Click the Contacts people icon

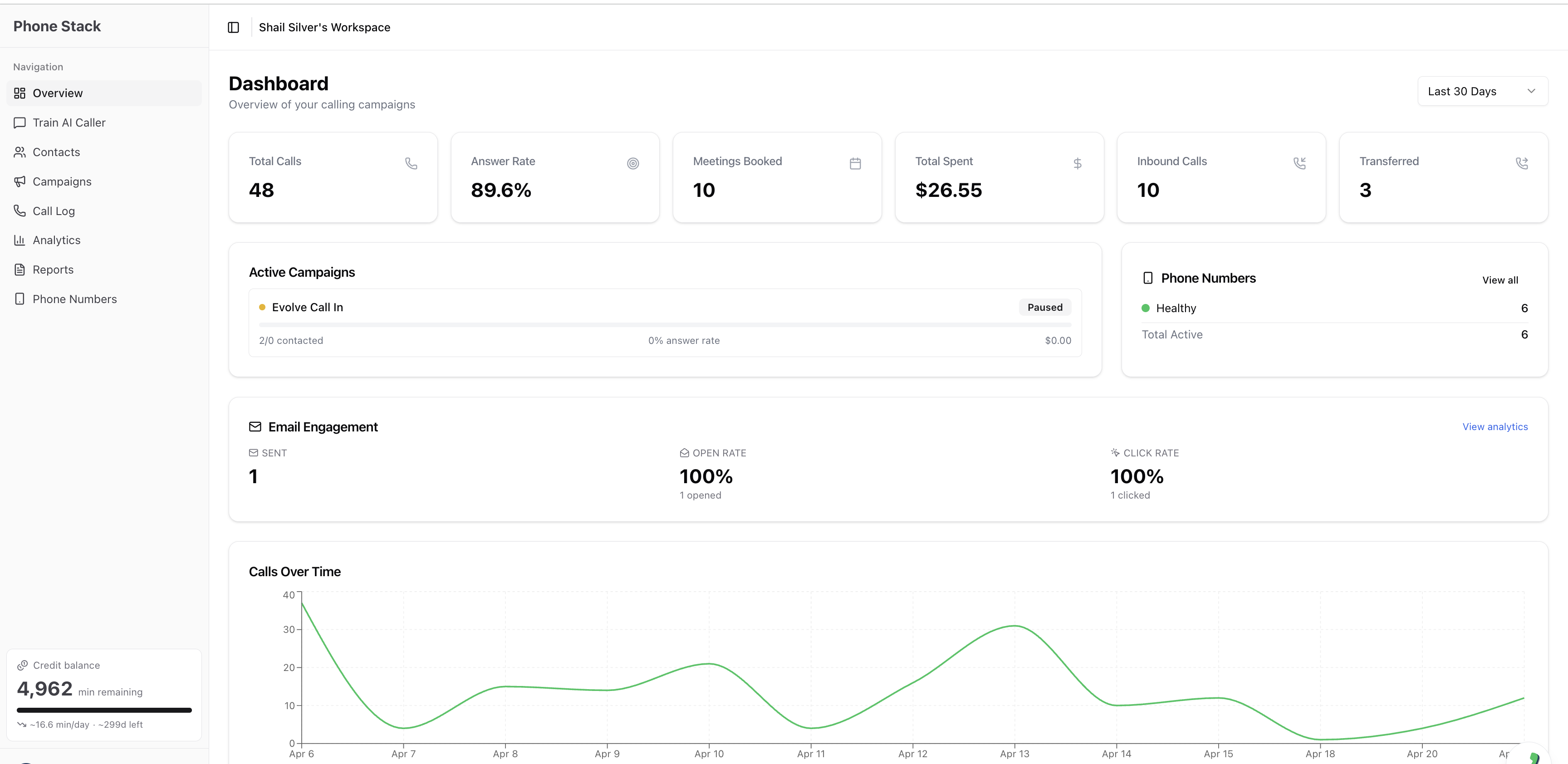click(x=20, y=152)
